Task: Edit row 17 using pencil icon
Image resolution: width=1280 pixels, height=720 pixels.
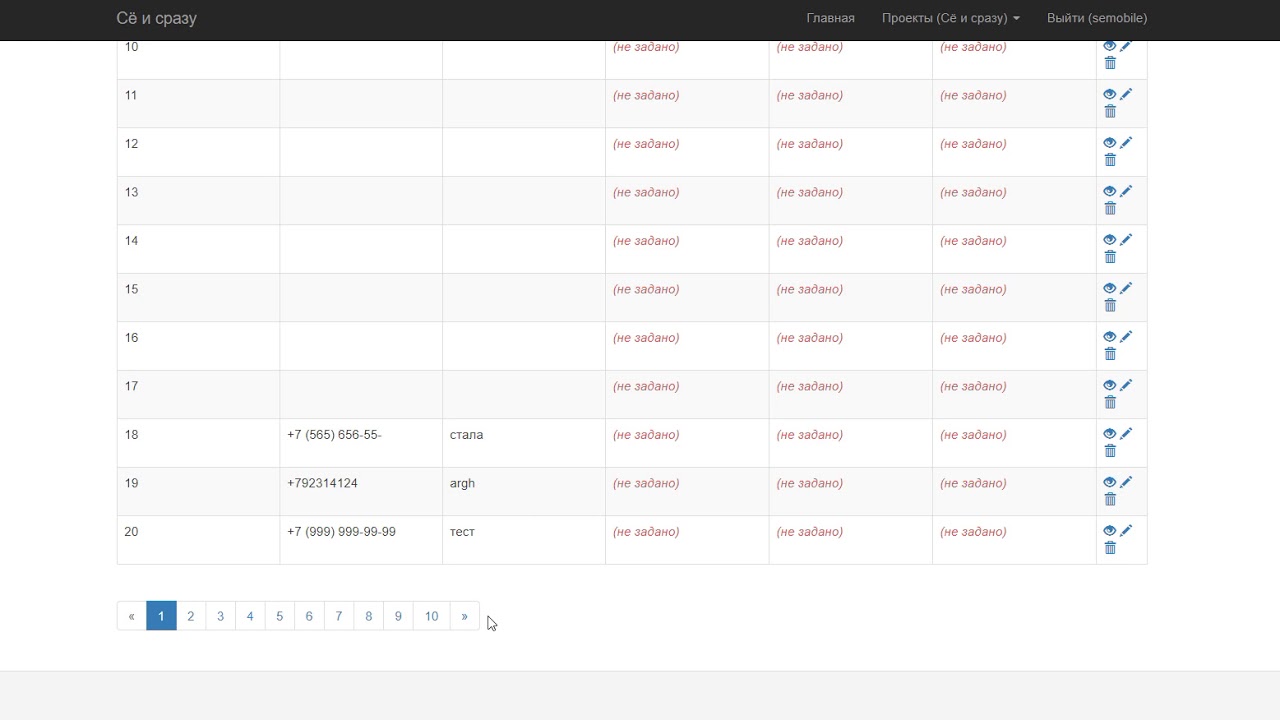Action: [1126, 385]
